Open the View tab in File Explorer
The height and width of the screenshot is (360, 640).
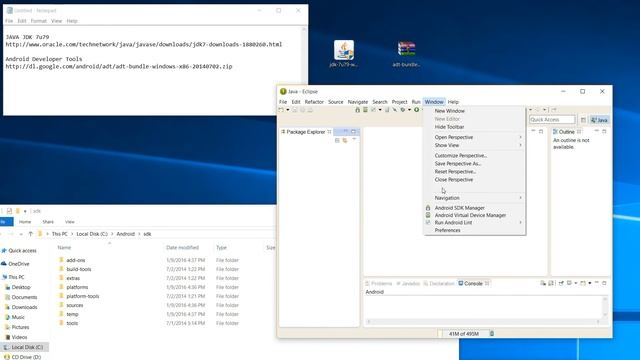tap(69, 222)
